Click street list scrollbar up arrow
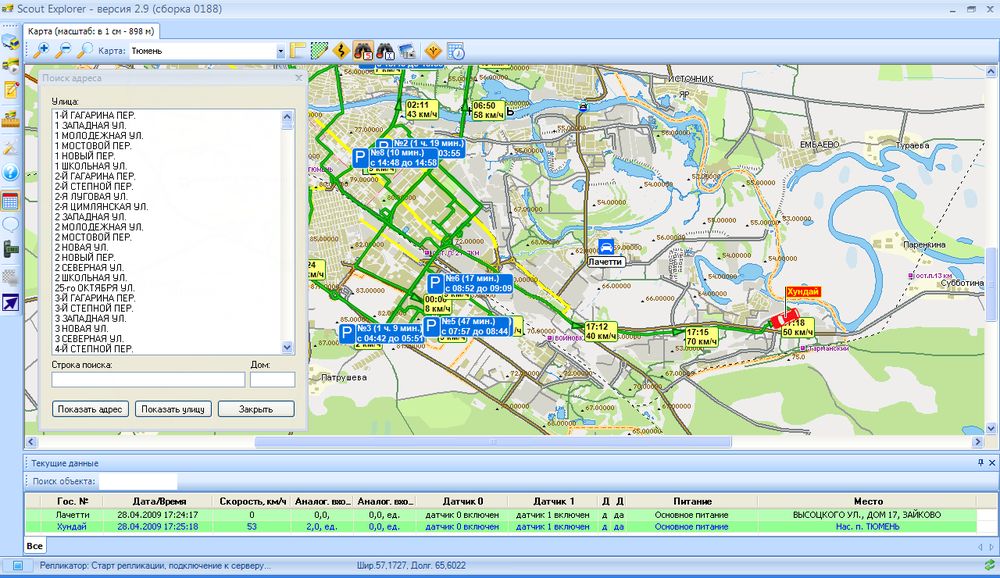 click(x=287, y=116)
